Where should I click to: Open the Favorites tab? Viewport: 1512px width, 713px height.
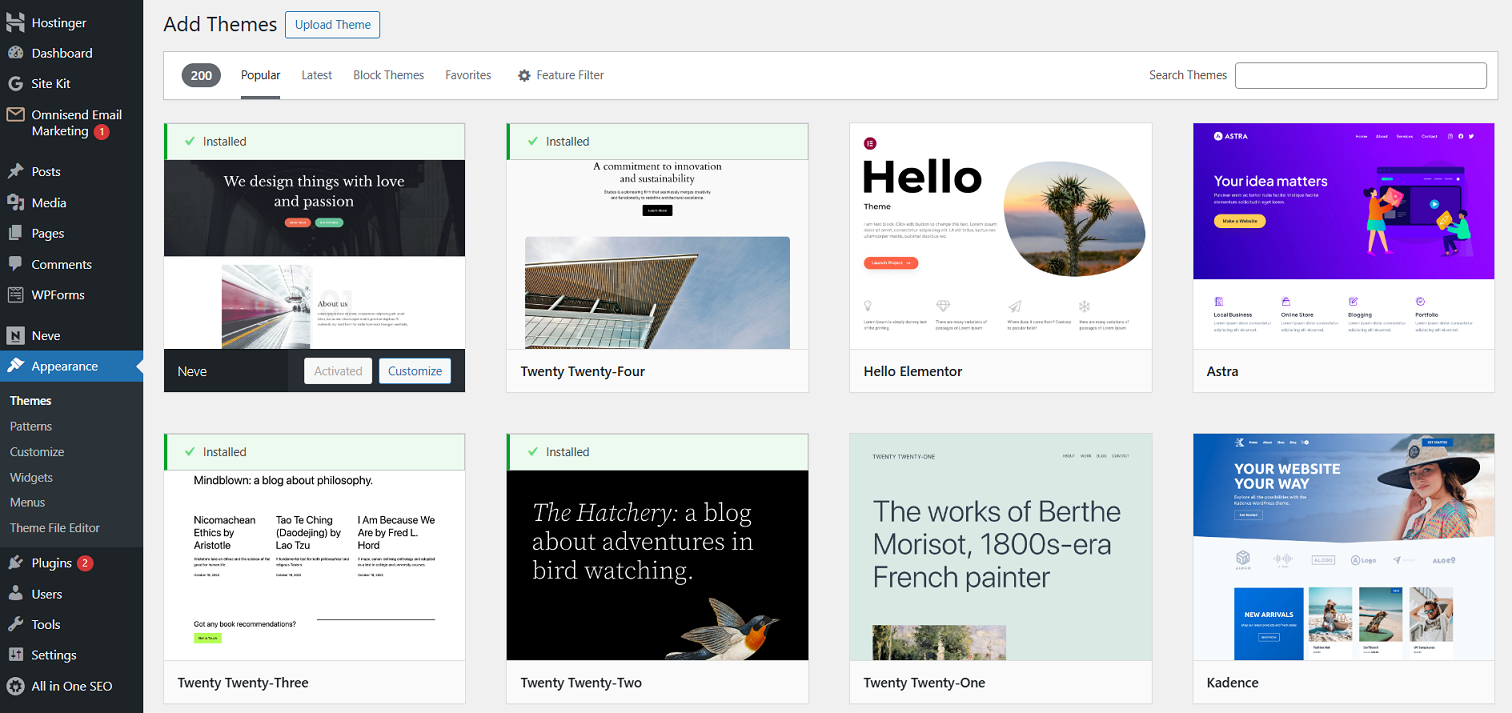pos(468,75)
